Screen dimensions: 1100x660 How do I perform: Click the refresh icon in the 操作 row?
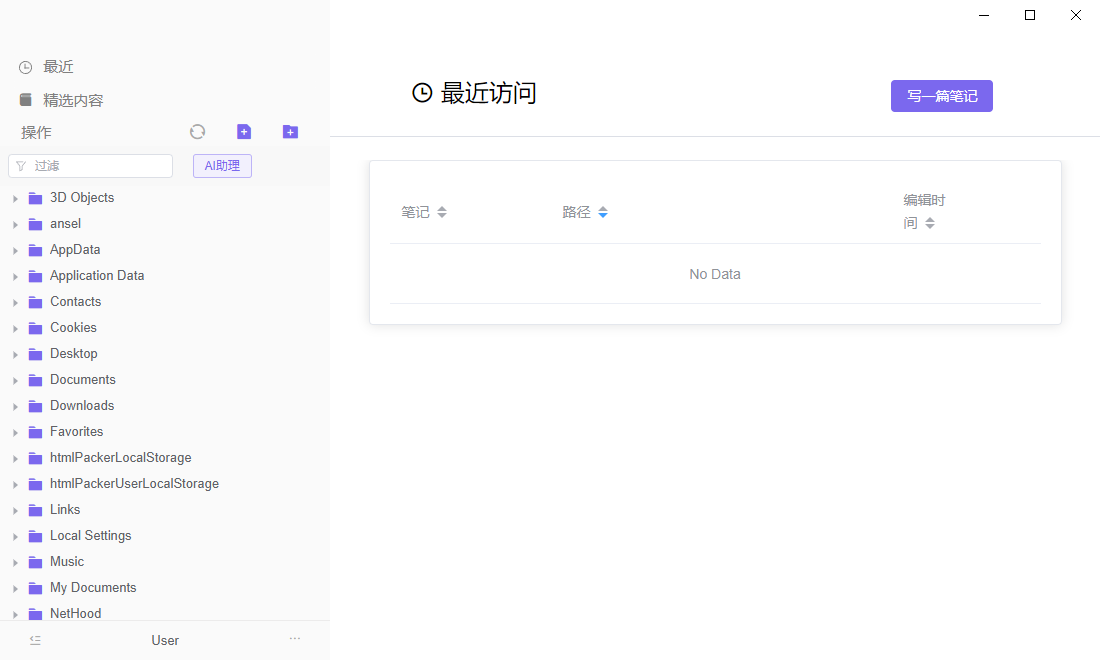click(197, 131)
